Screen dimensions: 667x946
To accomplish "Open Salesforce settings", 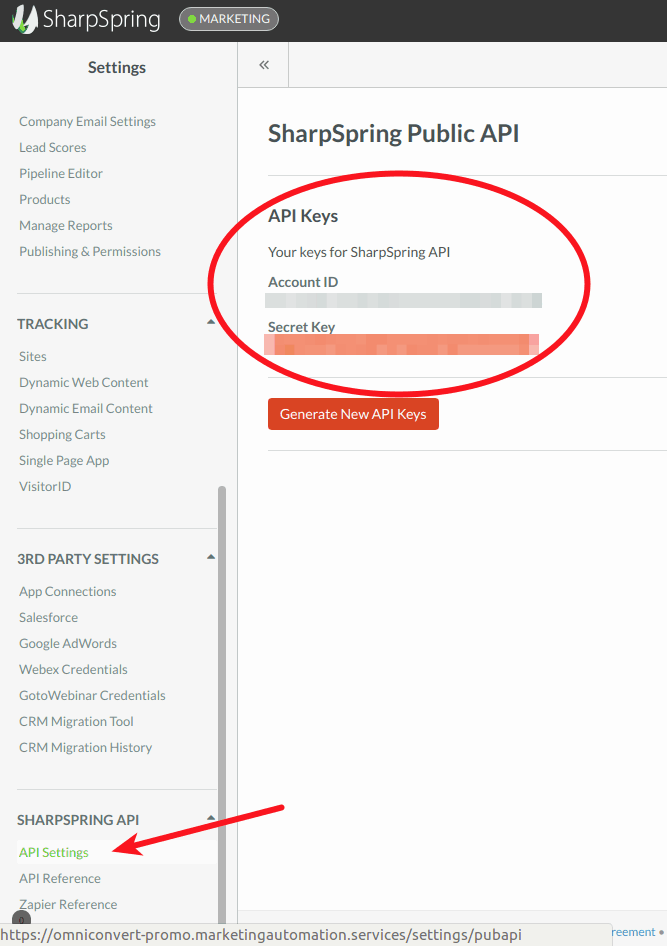I will (x=48, y=617).
